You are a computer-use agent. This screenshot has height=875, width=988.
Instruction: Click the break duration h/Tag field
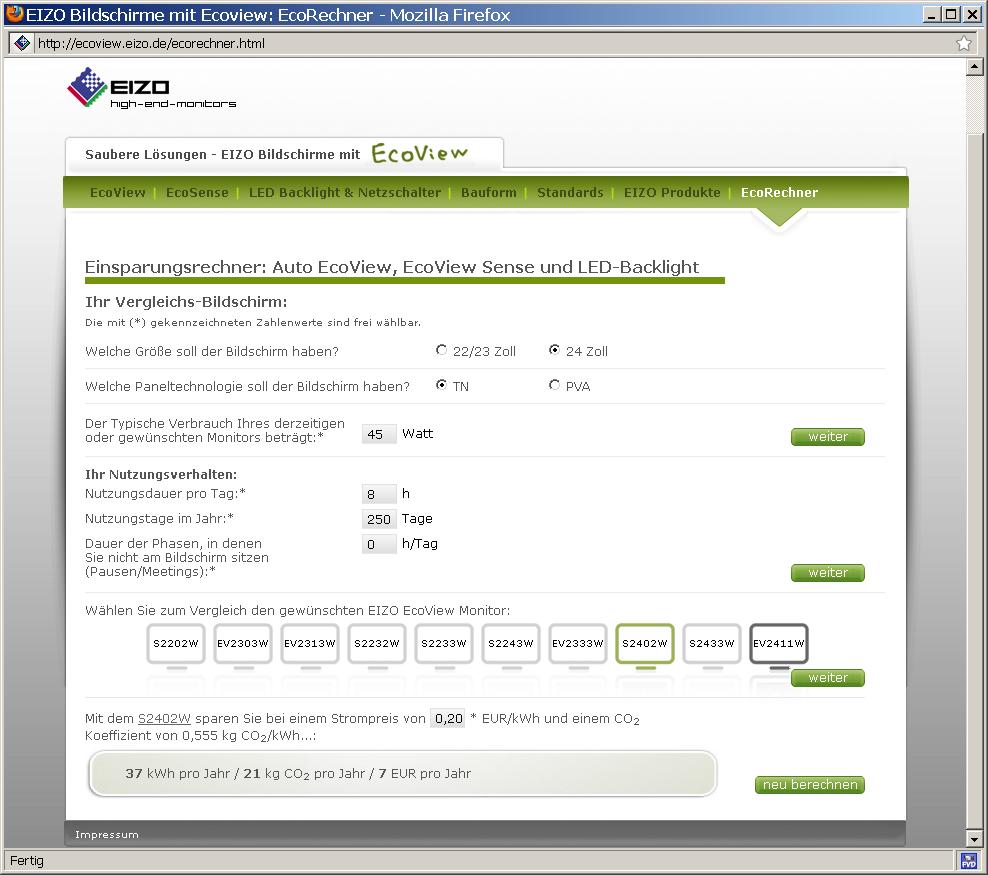(x=379, y=544)
